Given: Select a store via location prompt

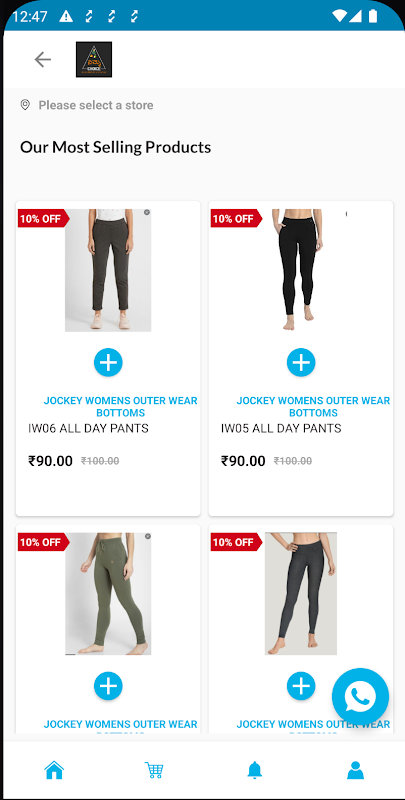Looking at the screenshot, I should click(96, 105).
